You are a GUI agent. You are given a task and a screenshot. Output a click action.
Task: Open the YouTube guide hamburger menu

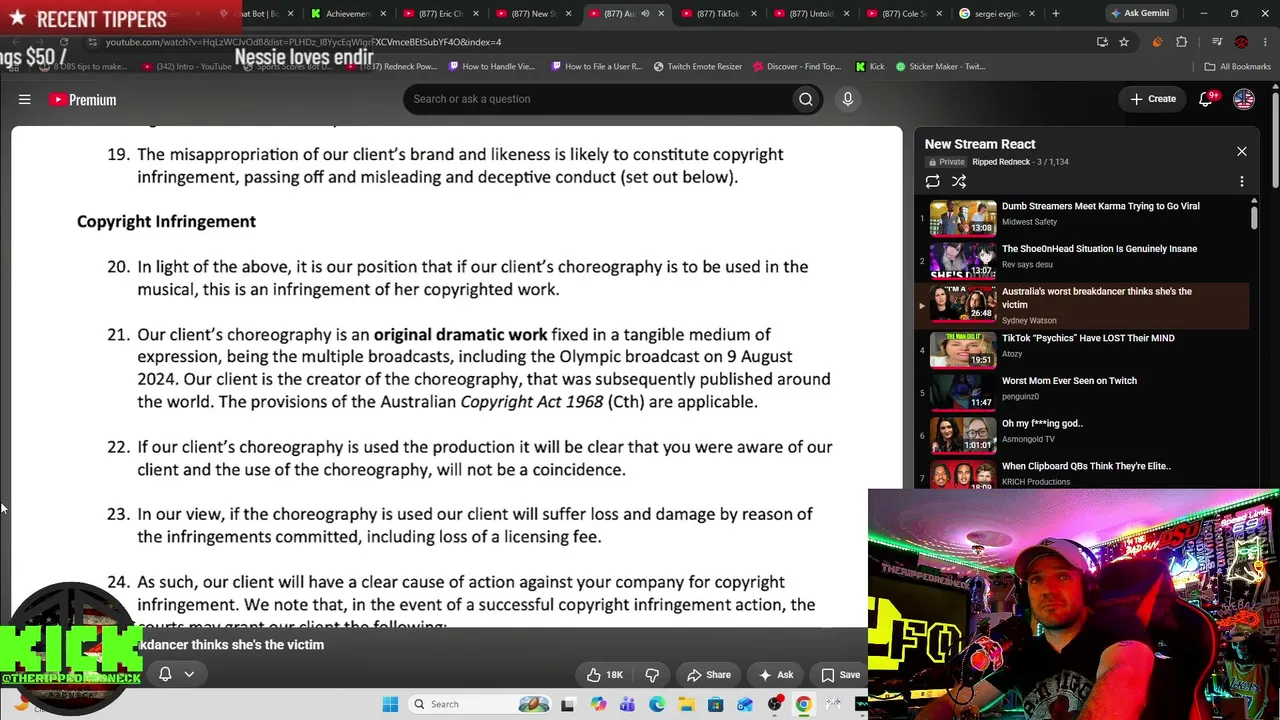point(25,99)
